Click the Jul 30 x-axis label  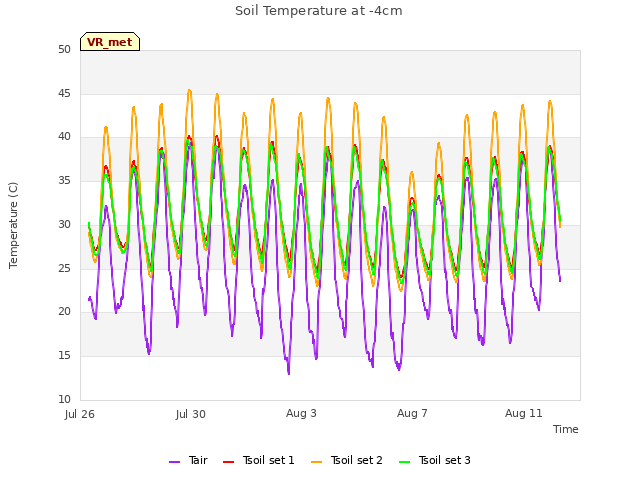191,414
